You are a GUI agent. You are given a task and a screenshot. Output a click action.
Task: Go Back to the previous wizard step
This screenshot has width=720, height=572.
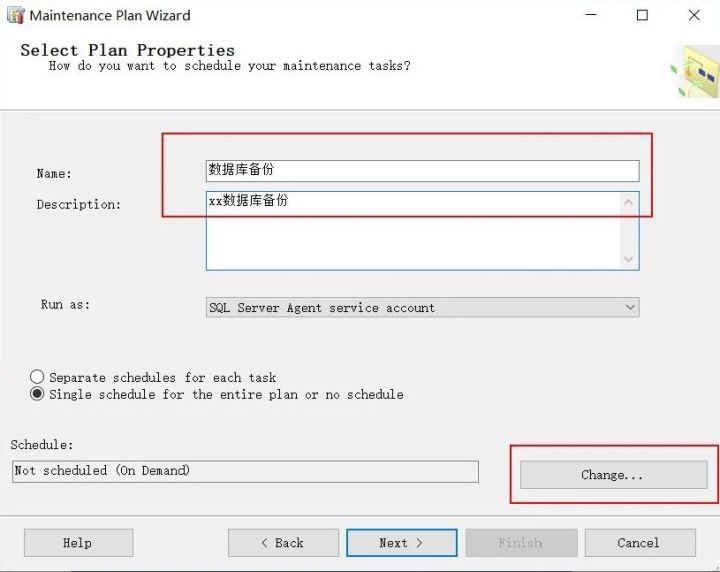point(283,543)
